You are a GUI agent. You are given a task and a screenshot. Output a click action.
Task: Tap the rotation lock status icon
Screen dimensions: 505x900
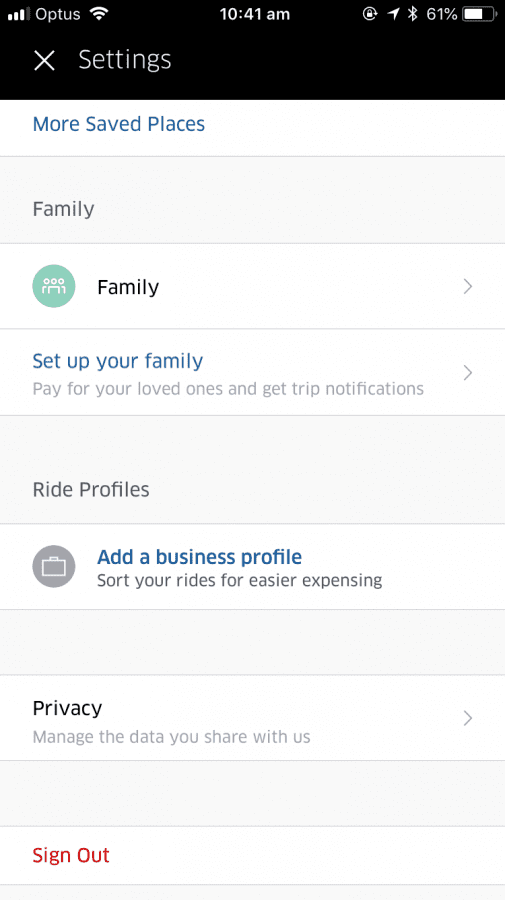[371, 14]
